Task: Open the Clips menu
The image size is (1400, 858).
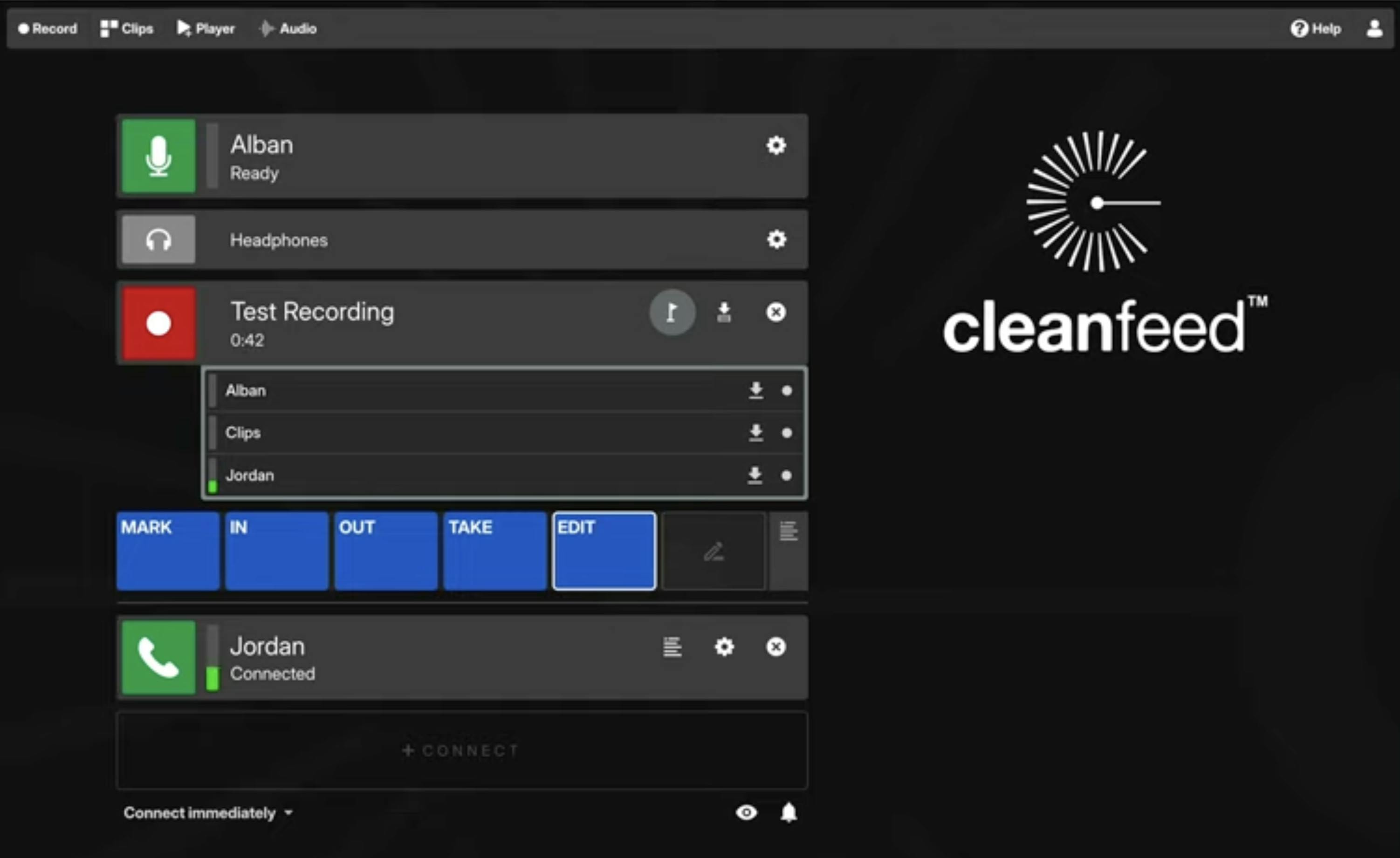Action: pos(127,28)
